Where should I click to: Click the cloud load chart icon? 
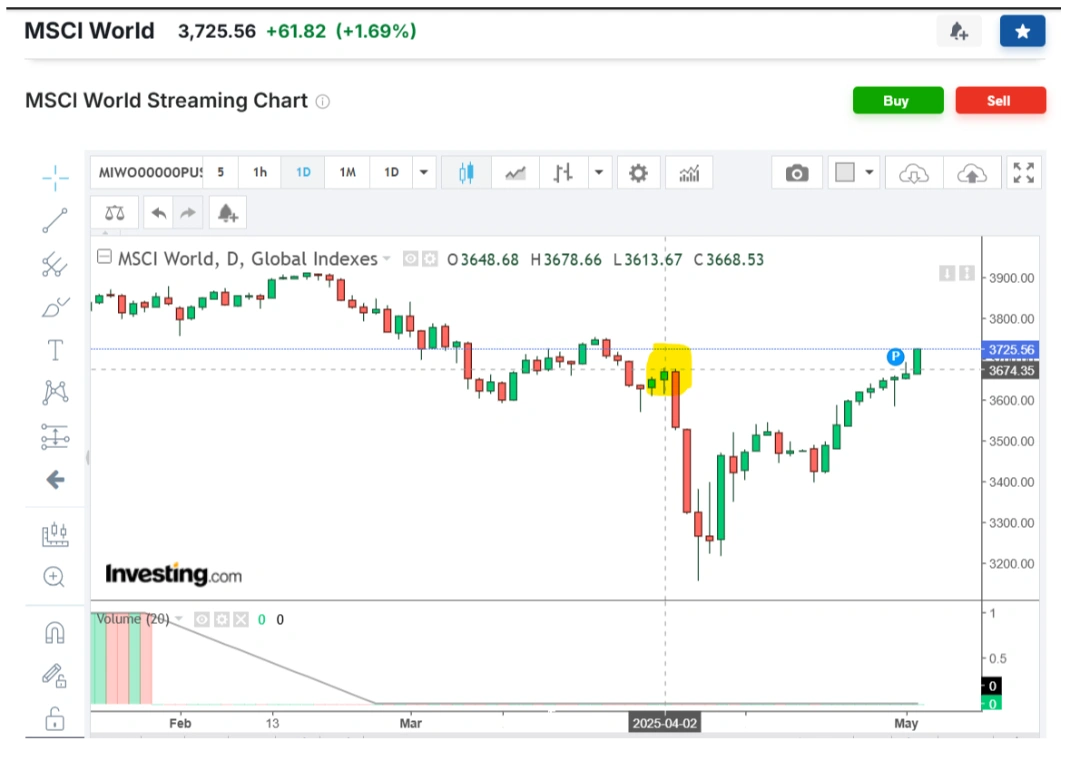click(x=913, y=173)
